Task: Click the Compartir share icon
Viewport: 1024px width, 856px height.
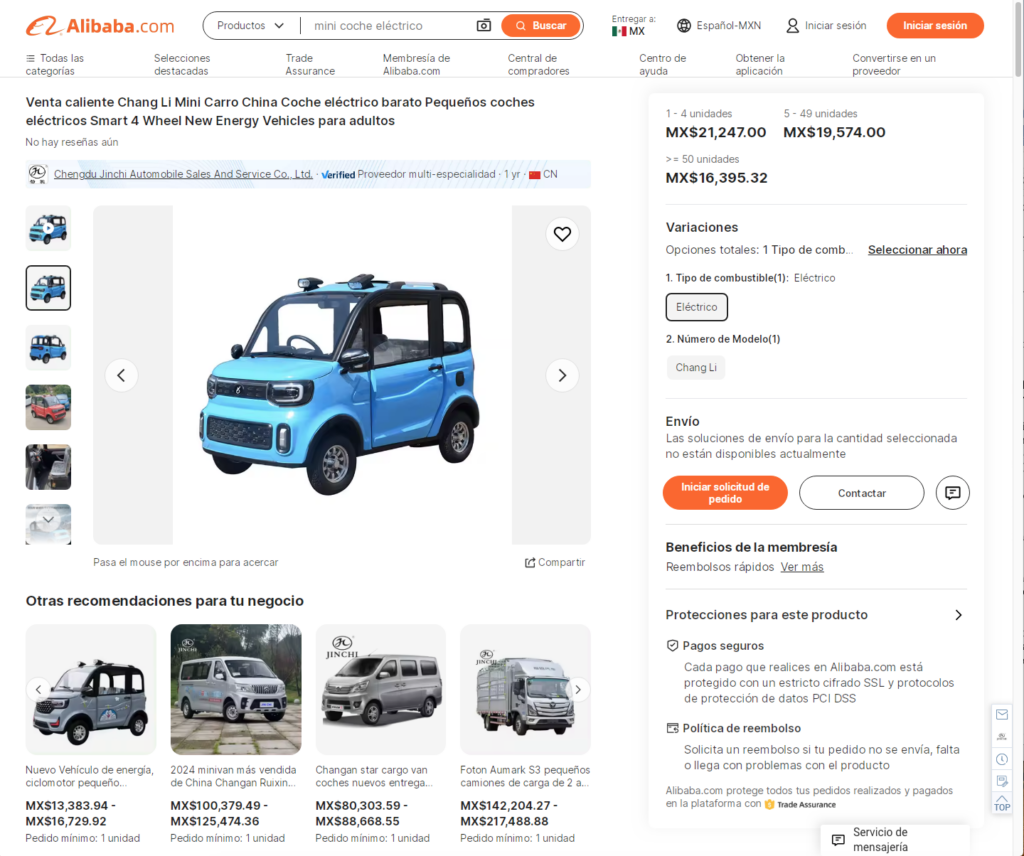Action: pyautogui.click(x=530, y=562)
